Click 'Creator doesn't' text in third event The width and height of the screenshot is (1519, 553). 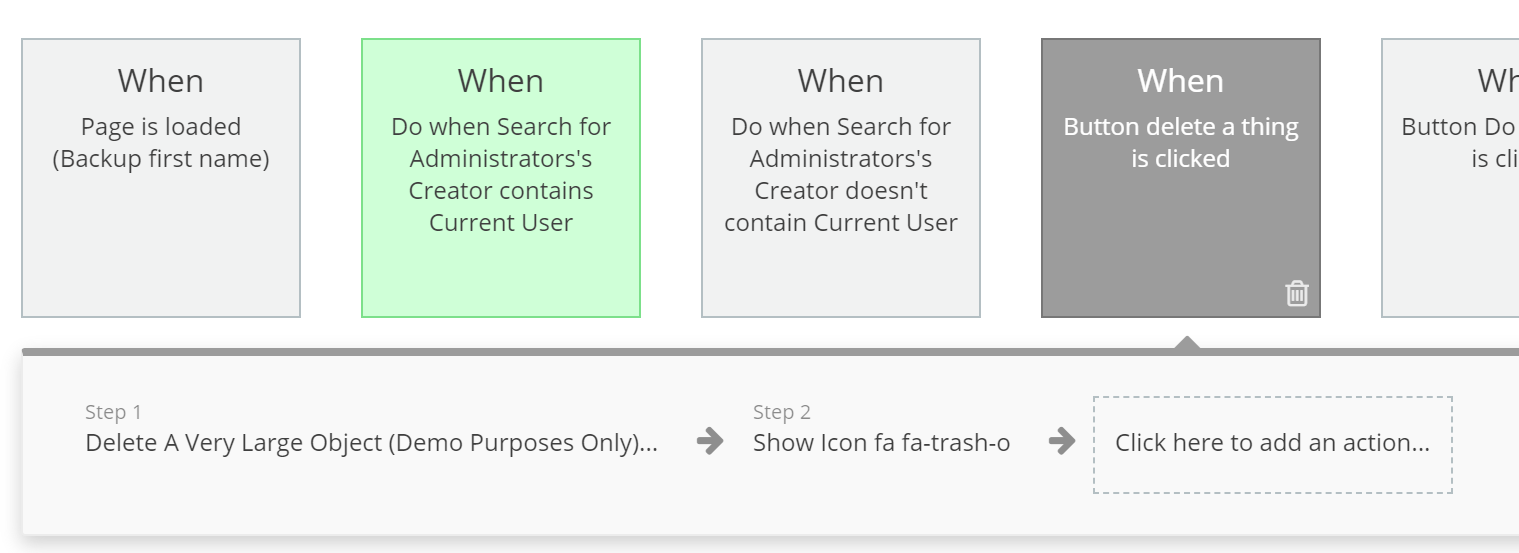[841, 191]
